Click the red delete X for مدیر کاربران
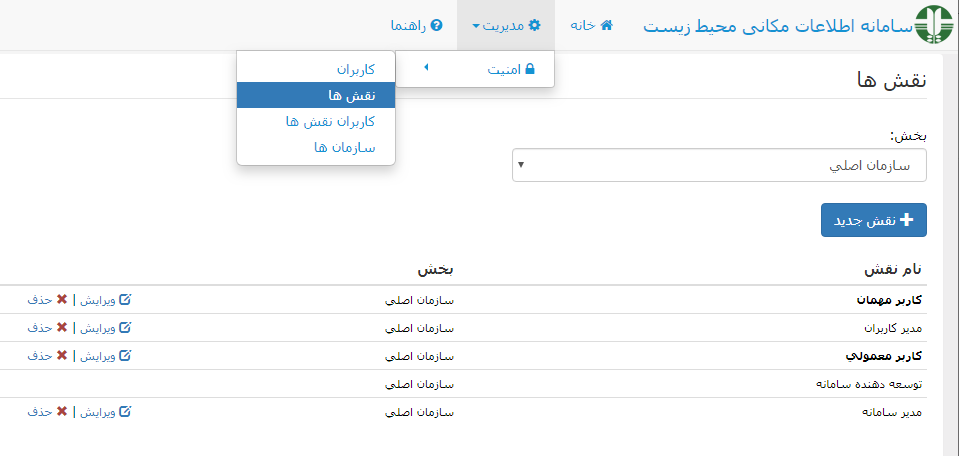 click(62, 328)
